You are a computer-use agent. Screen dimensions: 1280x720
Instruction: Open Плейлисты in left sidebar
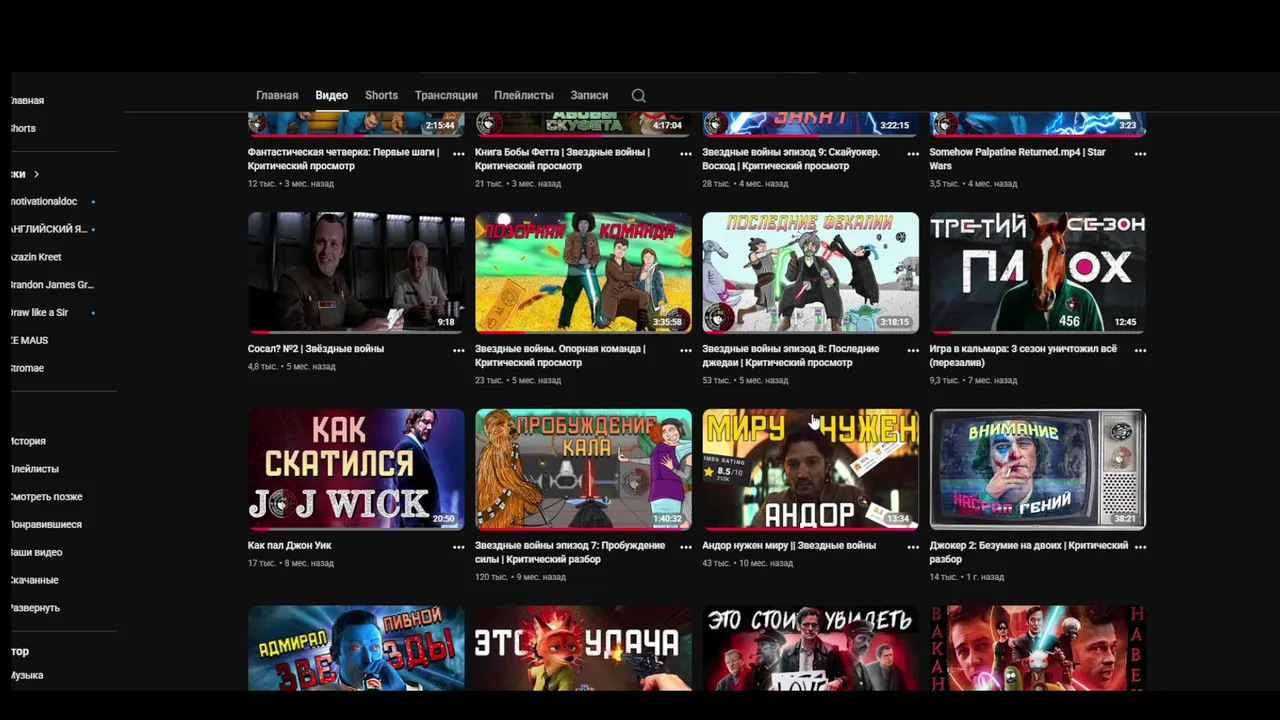point(35,470)
